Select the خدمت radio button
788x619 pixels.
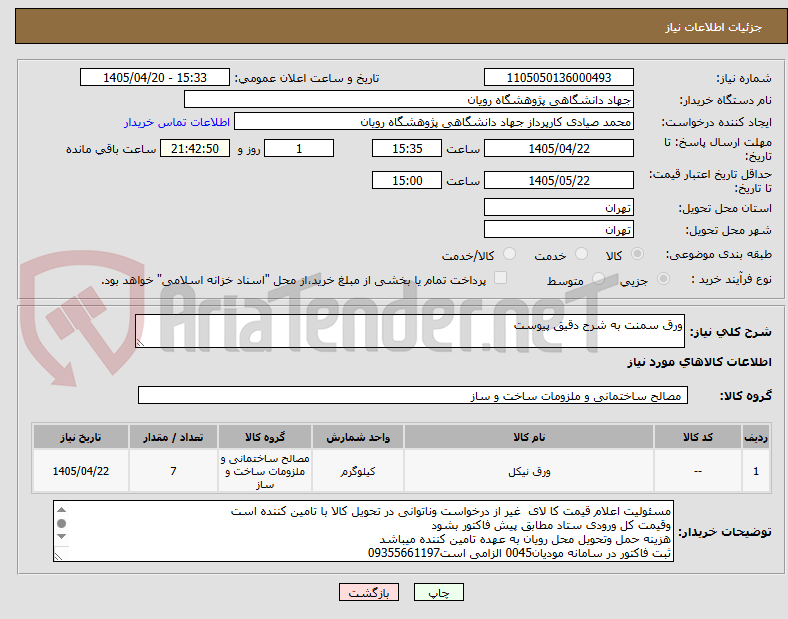[581, 254]
